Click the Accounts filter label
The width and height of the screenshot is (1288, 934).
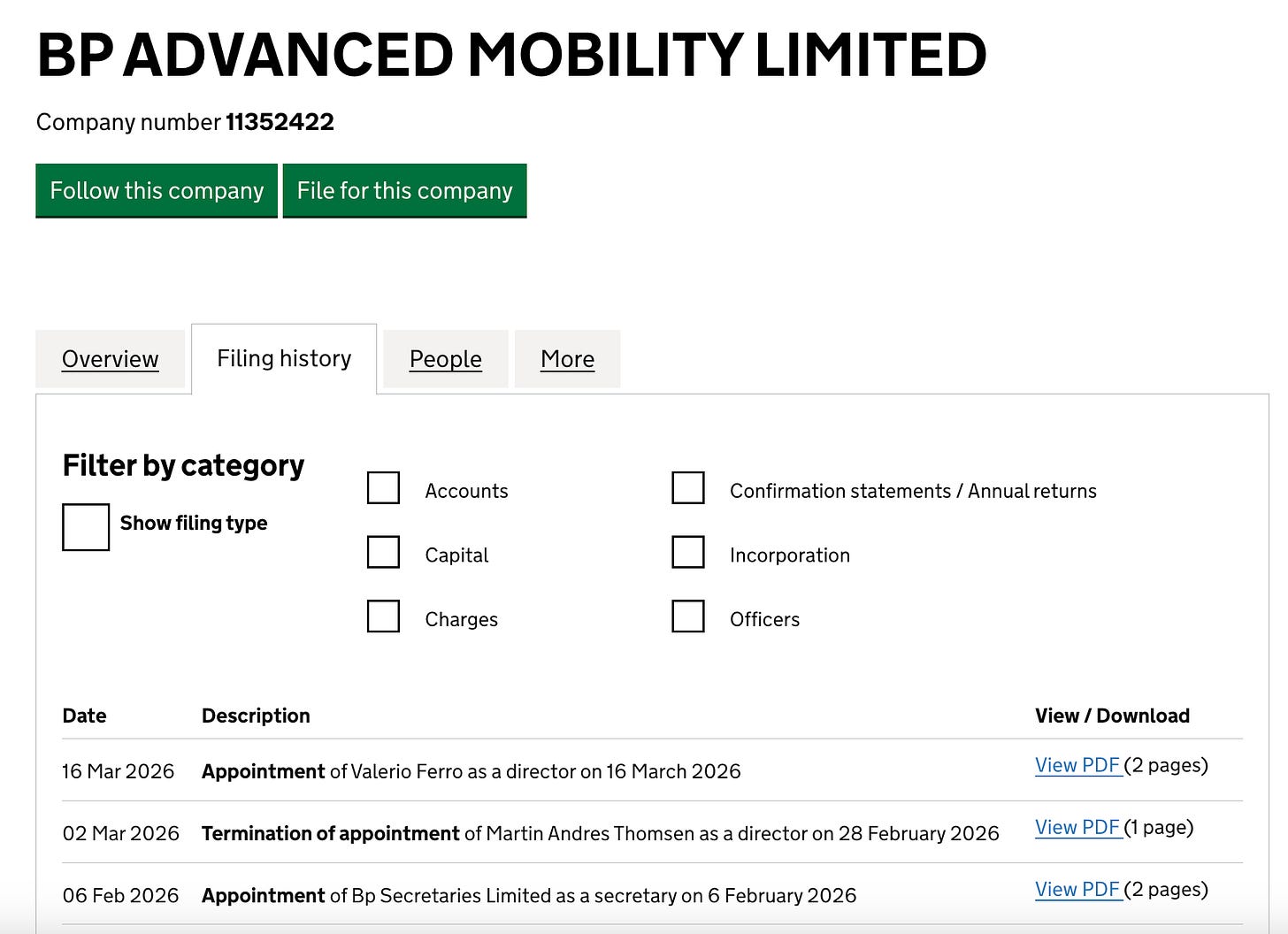466,491
